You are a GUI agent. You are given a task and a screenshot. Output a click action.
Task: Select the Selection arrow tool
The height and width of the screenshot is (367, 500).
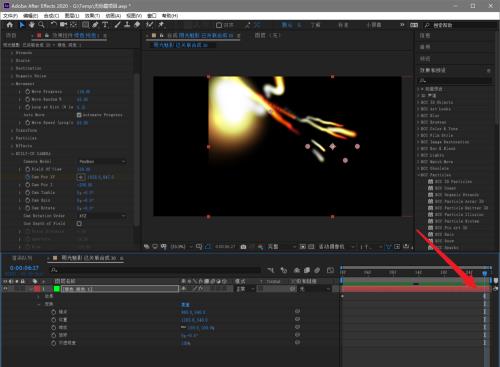pos(22,25)
